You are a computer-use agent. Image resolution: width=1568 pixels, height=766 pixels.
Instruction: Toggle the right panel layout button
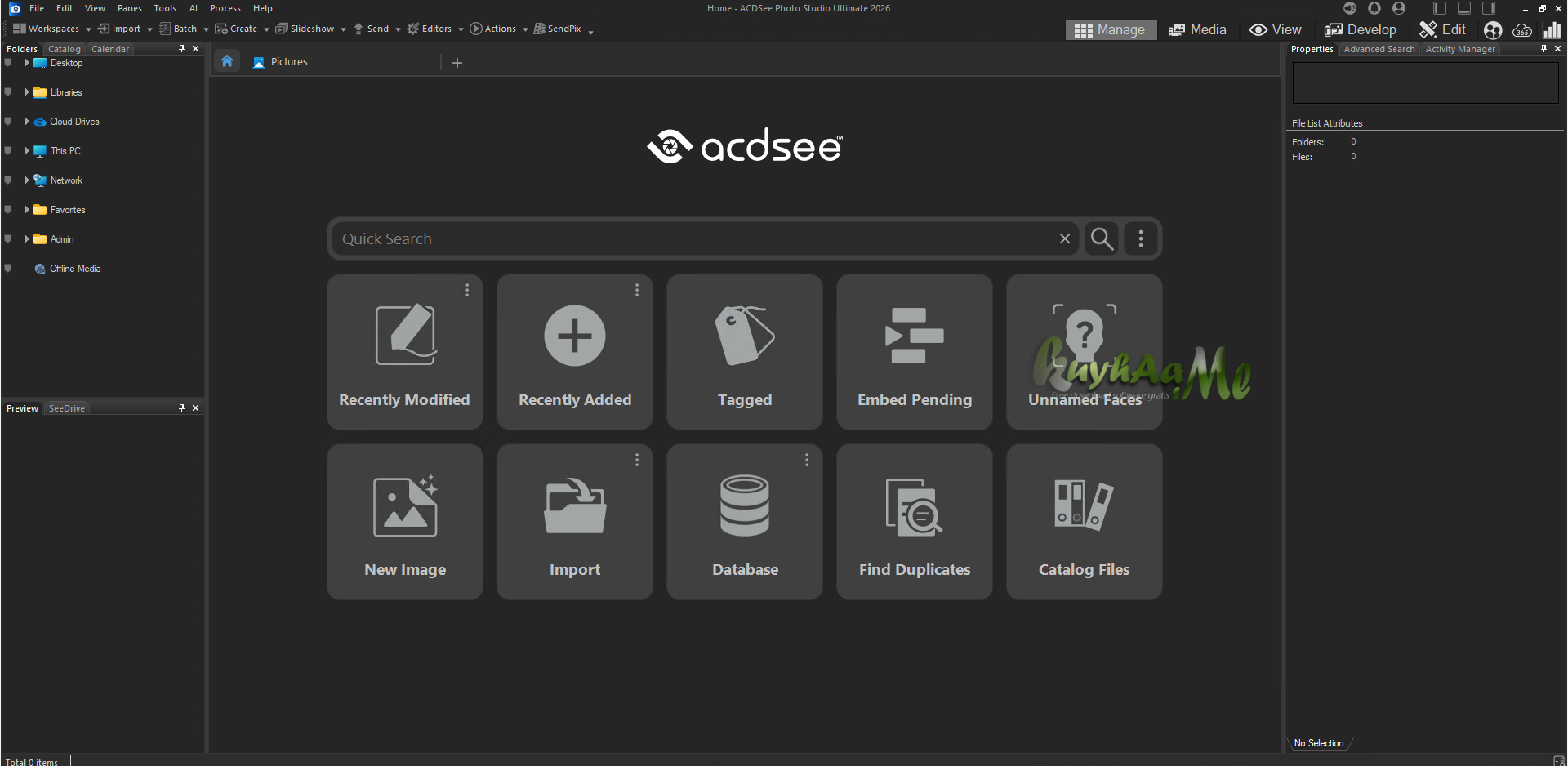(1489, 8)
